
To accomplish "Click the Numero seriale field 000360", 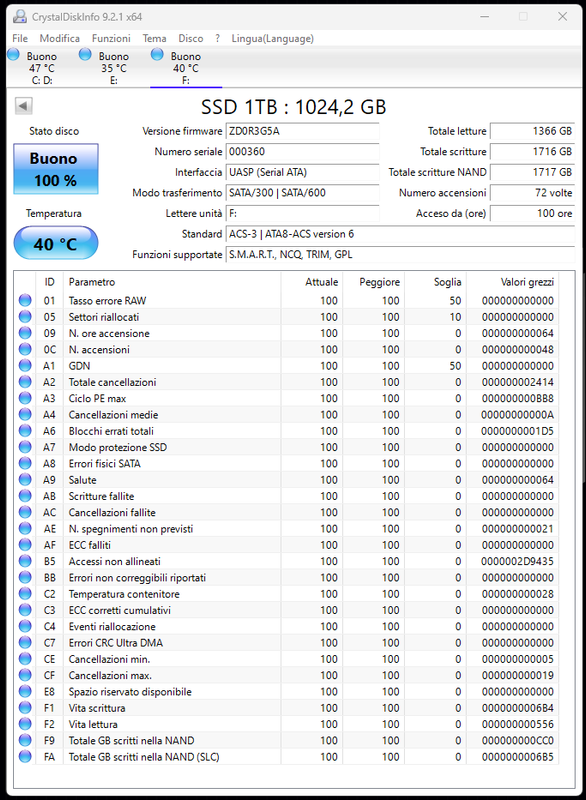I will (302, 152).
